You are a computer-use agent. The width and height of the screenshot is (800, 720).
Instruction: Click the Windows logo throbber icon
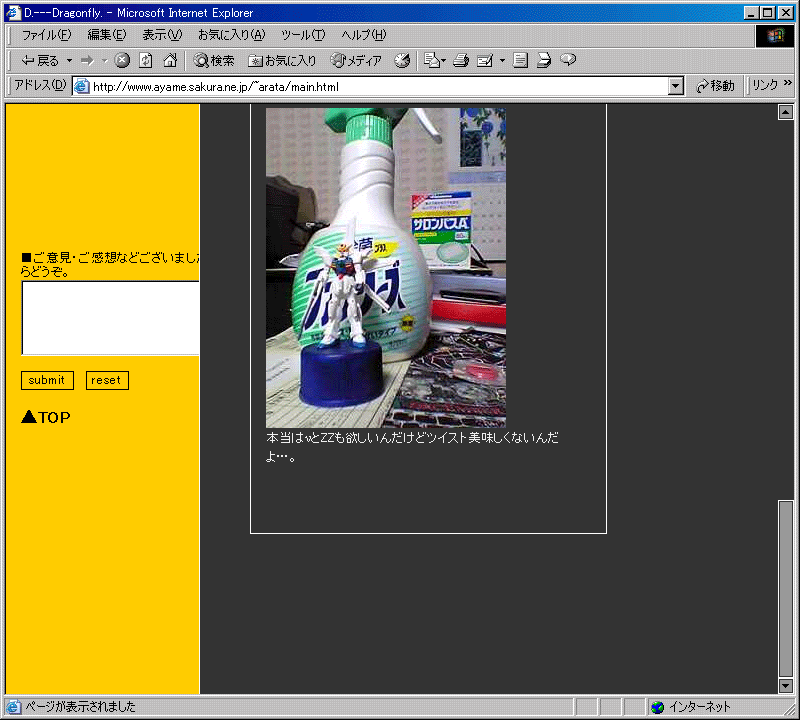pos(774,35)
